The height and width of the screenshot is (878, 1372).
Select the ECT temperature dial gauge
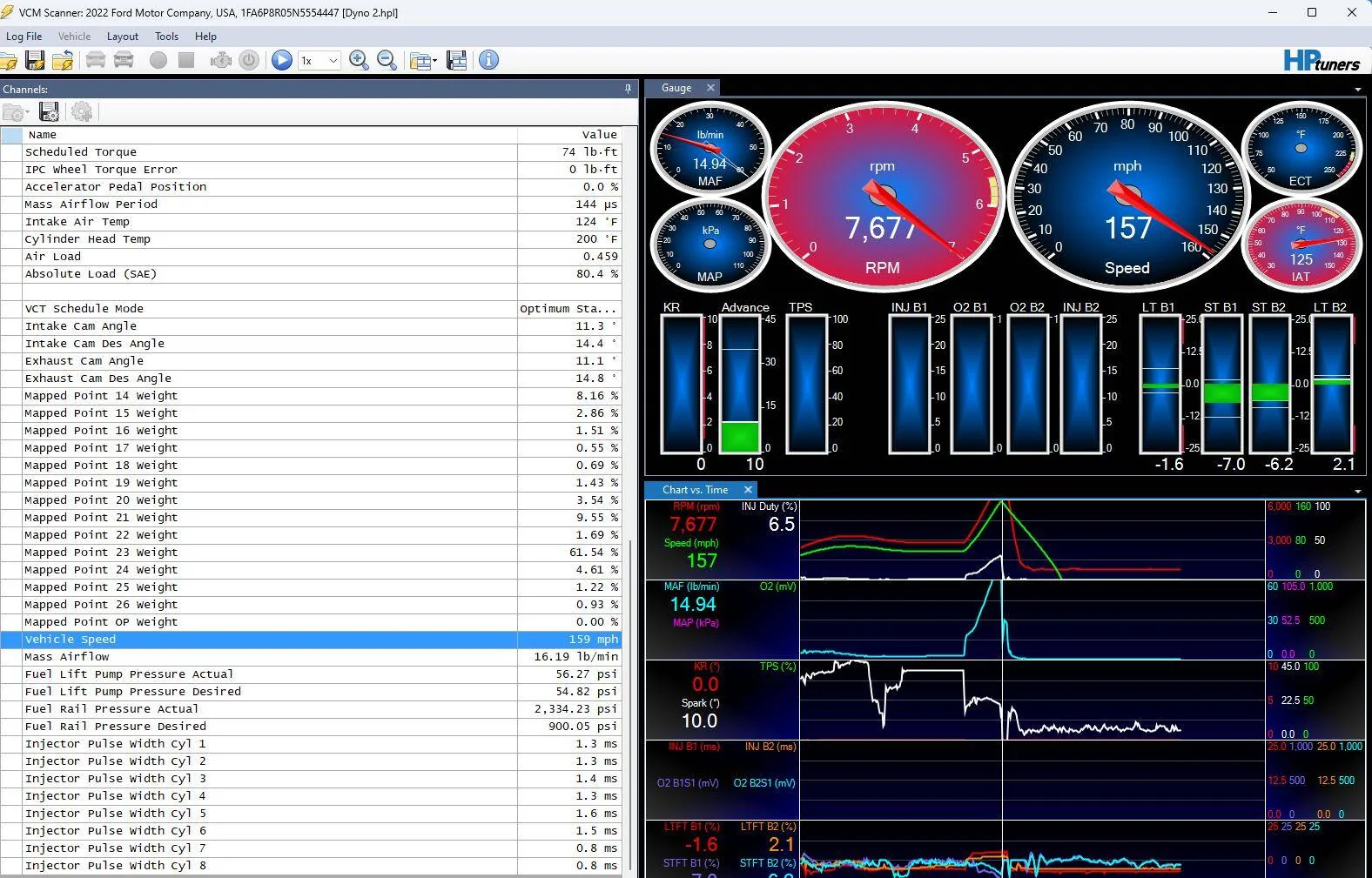(1301, 148)
